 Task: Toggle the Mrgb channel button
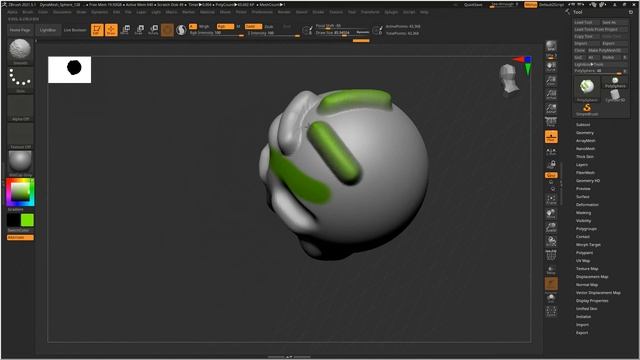coord(204,26)
